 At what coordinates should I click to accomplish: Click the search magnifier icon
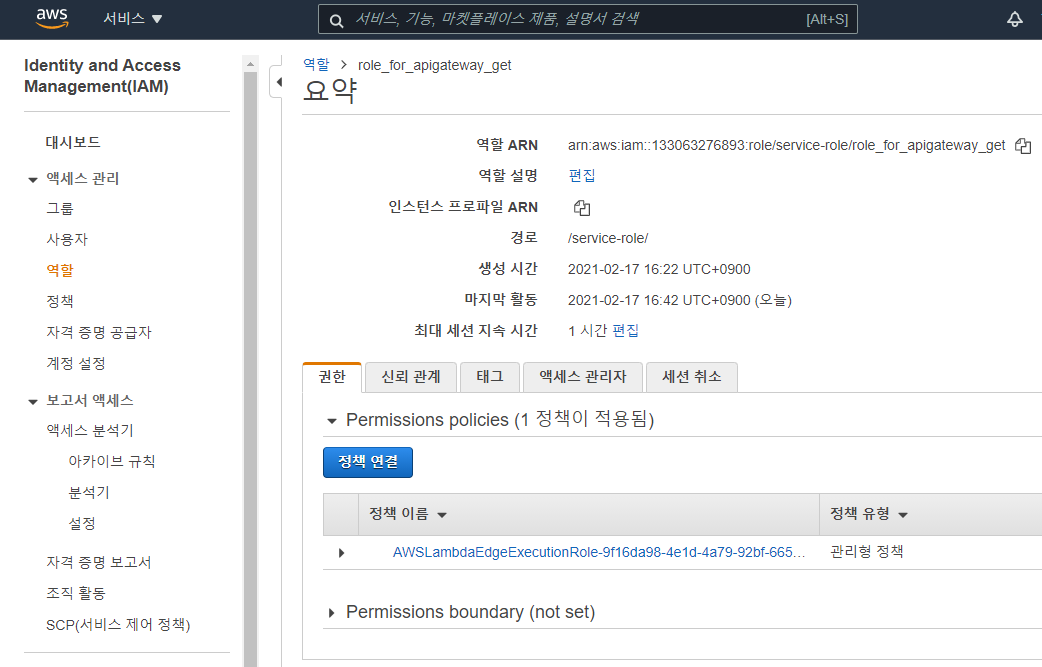pos(336,21)
